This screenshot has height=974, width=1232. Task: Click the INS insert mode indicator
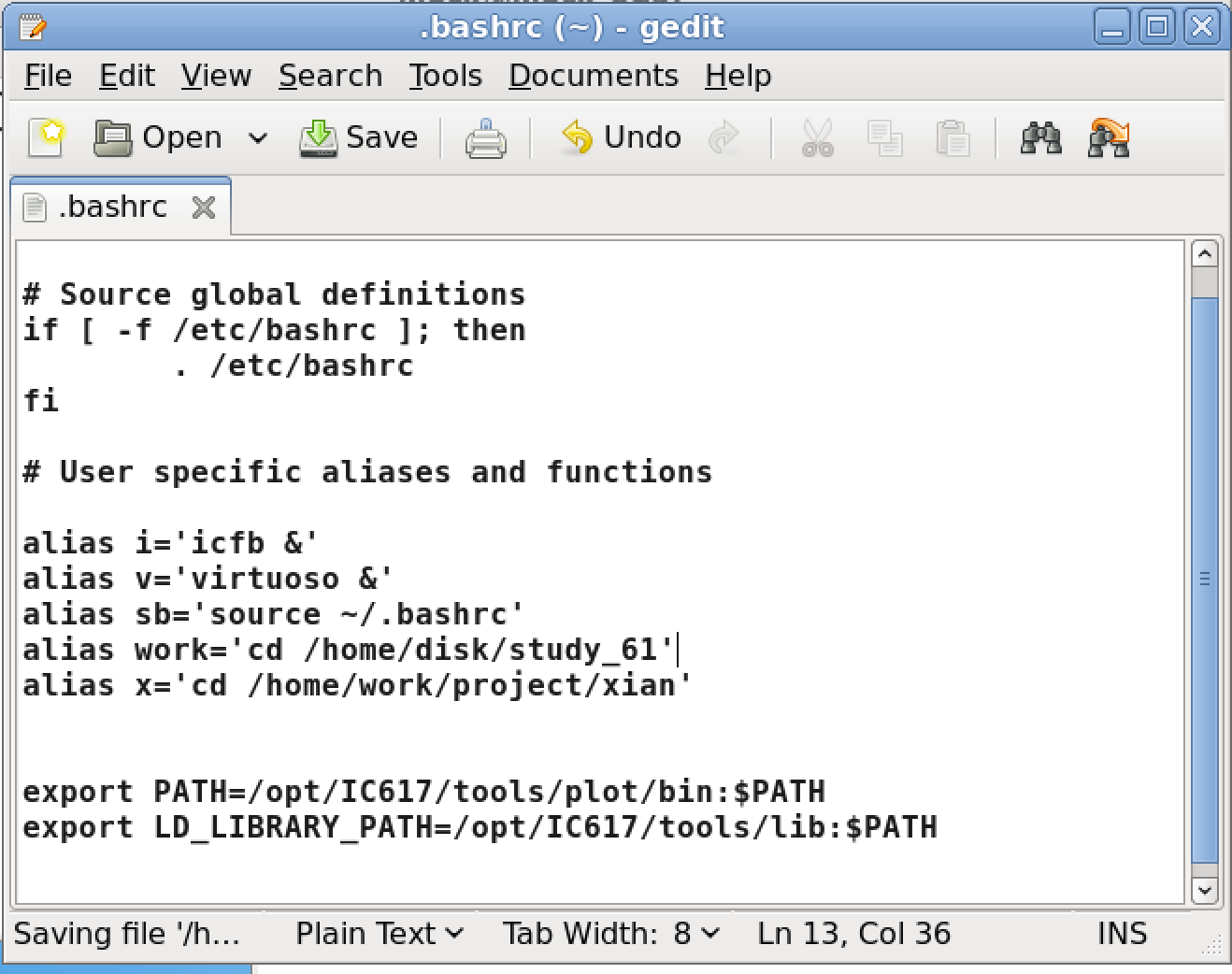(x=1122, y=933)
